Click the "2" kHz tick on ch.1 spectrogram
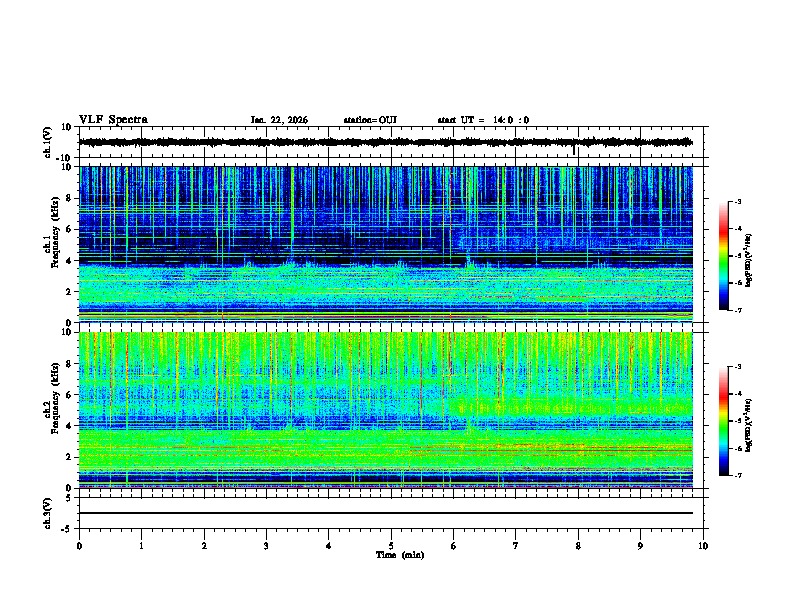 (69, 292)
